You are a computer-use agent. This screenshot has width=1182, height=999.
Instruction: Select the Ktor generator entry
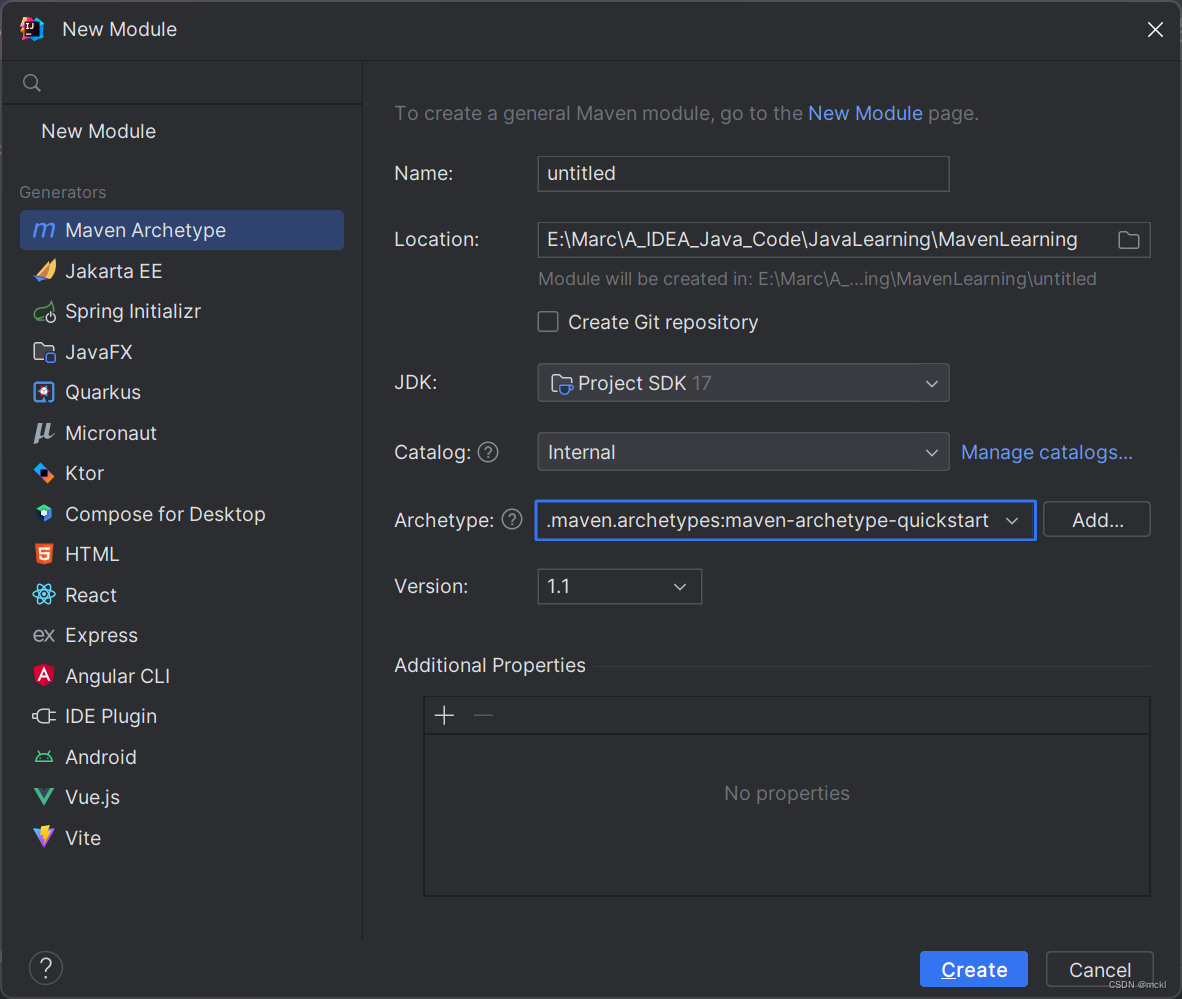click(182, 473)
